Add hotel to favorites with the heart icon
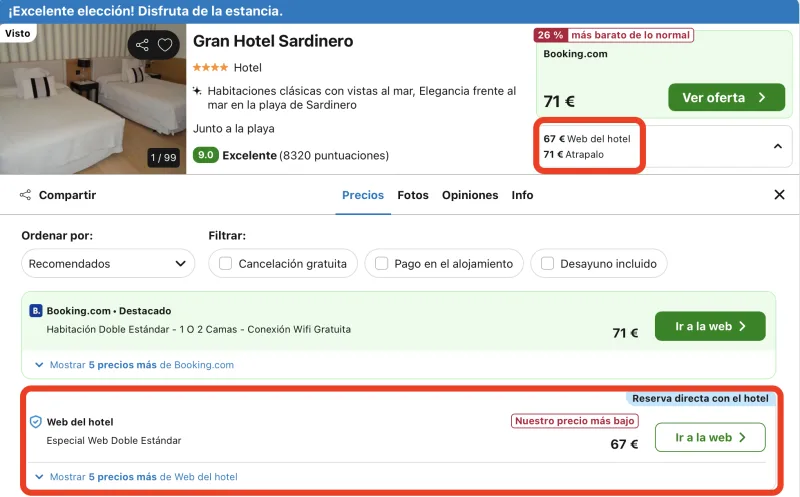 (165, 45)
